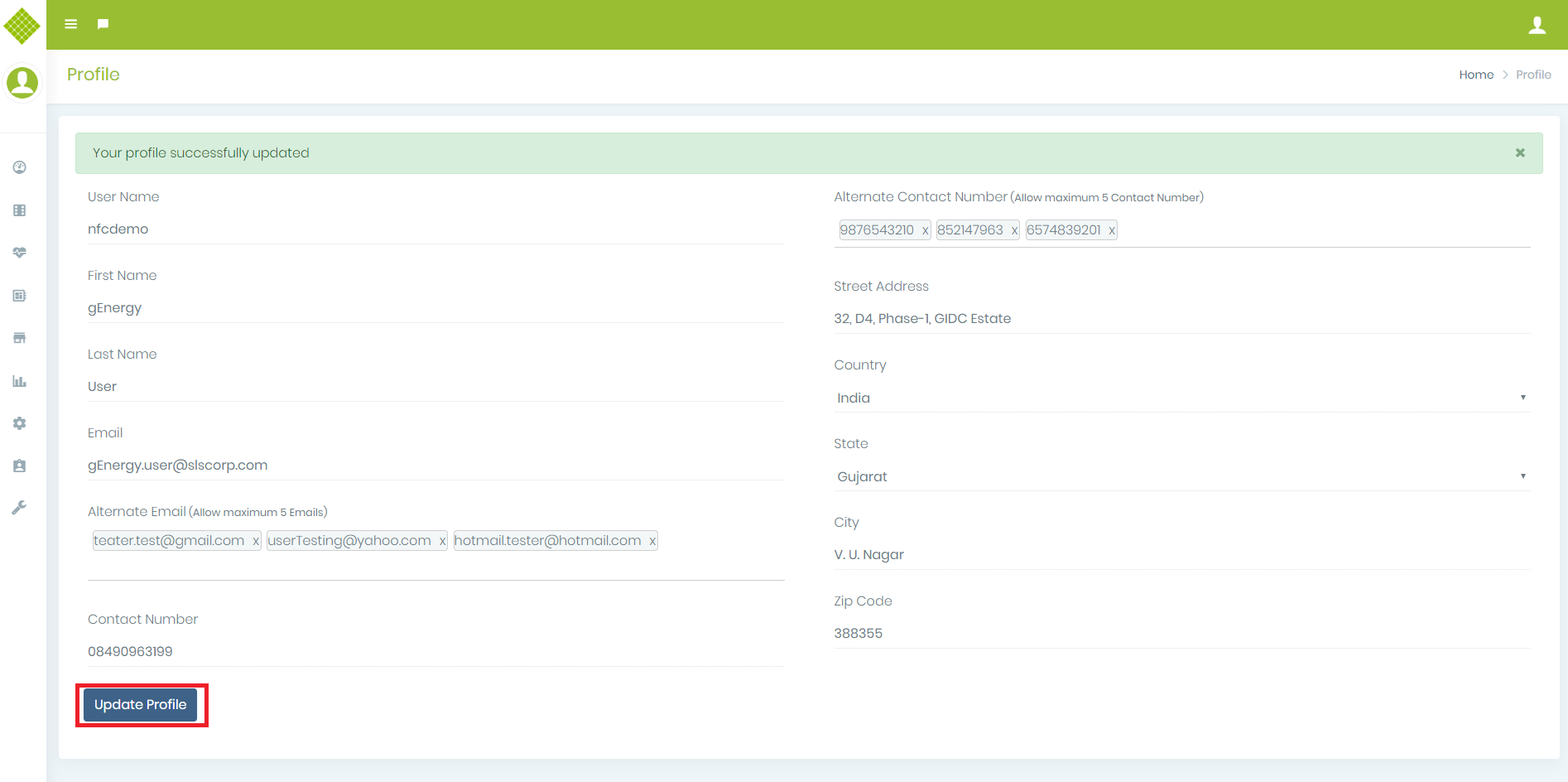Click the store icon in sidebar
1568x782 pixels.
point(20,338)
